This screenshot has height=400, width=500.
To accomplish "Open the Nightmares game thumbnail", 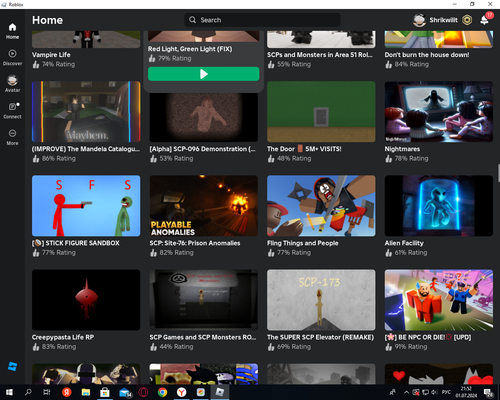I will [x=439, y=112].
